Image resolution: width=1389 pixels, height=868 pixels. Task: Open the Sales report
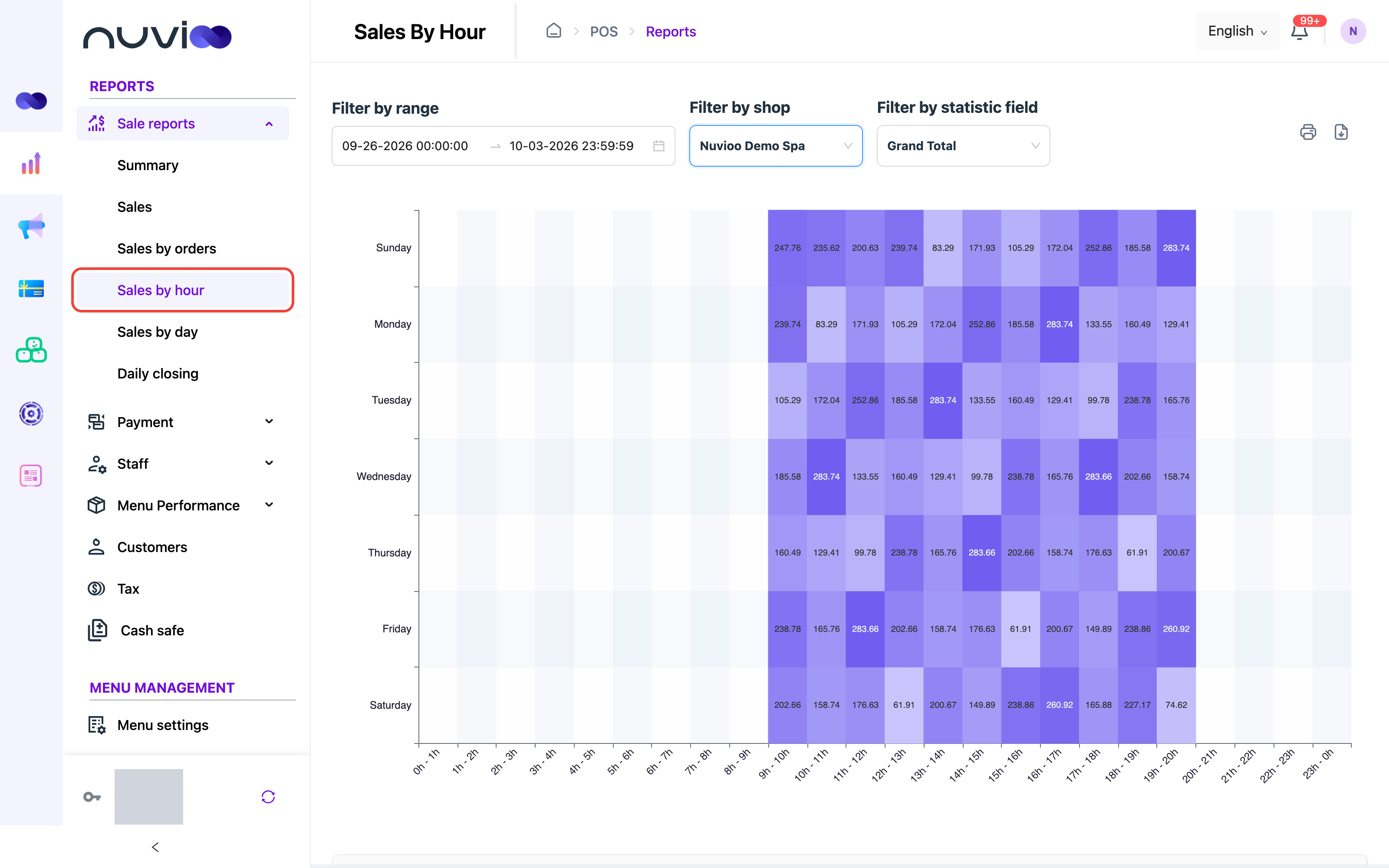click(134, 207)
